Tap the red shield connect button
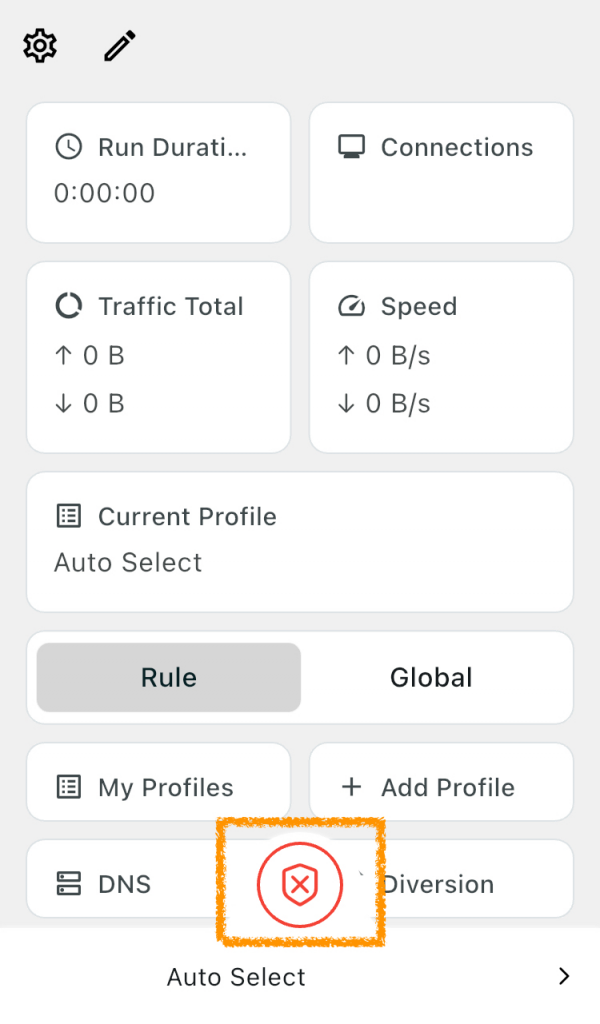The height and width of the screenshot is (1024, 600). click(300, 885)
